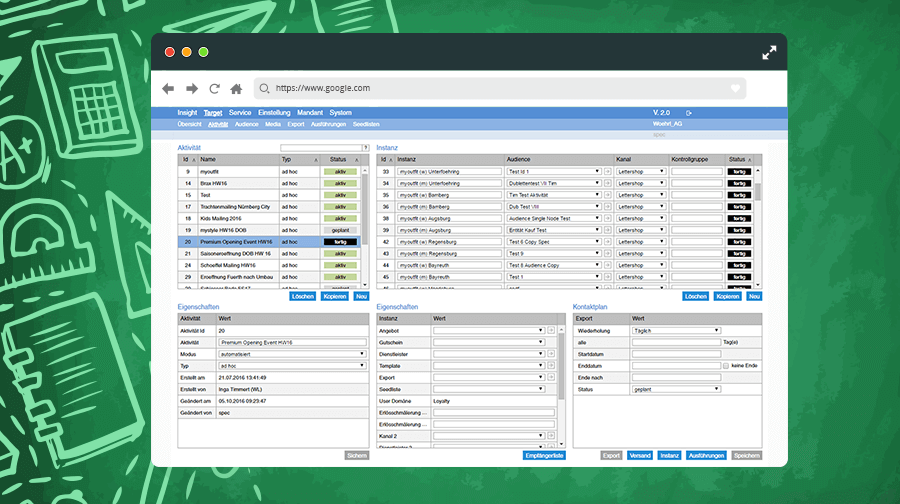Open Kanal Lettershop dropdown in row 35
Image resolution: width=900 pixels, height=504 pixels.
641,195
